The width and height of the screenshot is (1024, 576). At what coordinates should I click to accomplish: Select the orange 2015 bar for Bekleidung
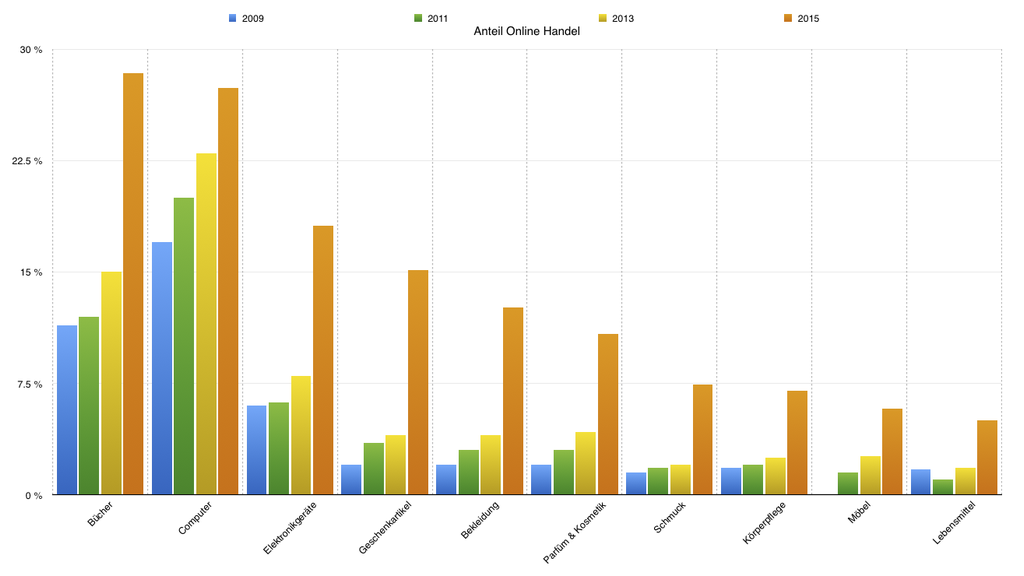pyautogui.click(x=512, y=400)
